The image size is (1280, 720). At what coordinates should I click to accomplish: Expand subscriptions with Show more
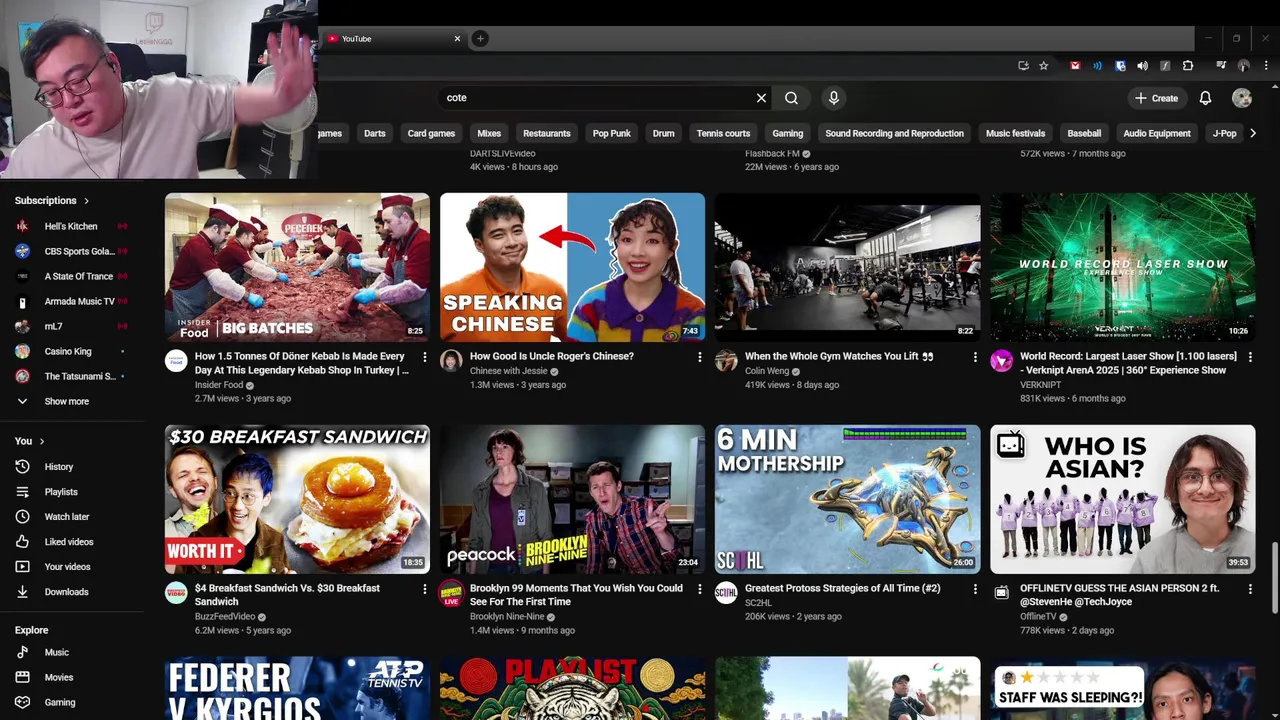(x=72, y=401)
